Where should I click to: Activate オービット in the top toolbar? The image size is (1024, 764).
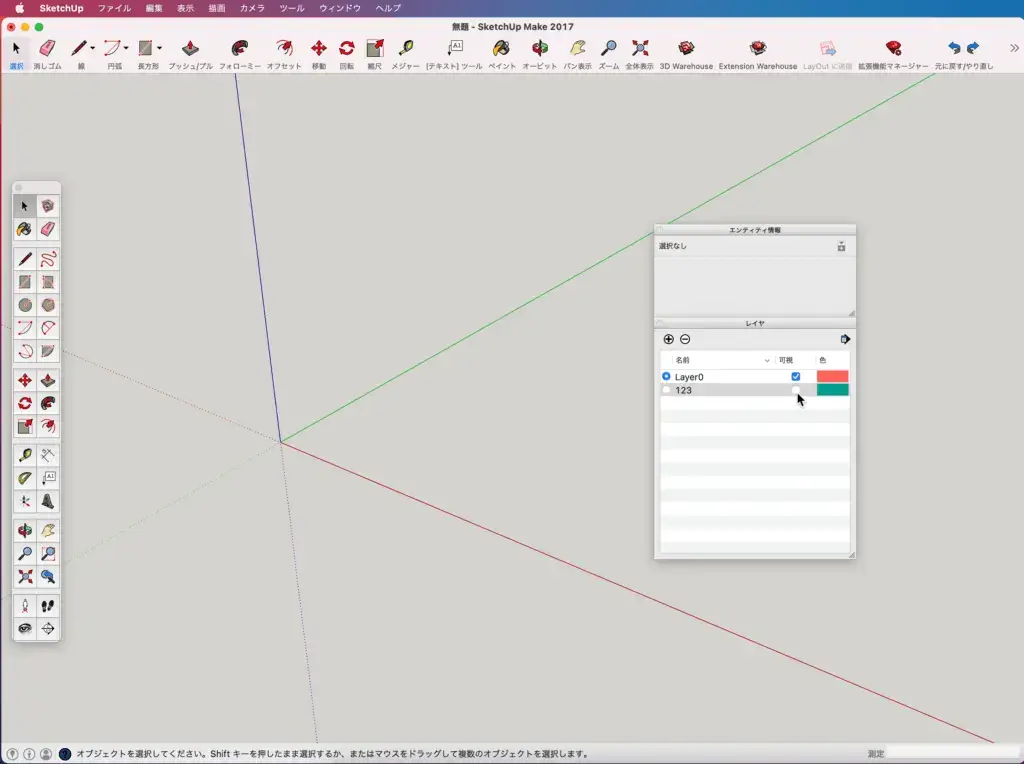point(539,54)
